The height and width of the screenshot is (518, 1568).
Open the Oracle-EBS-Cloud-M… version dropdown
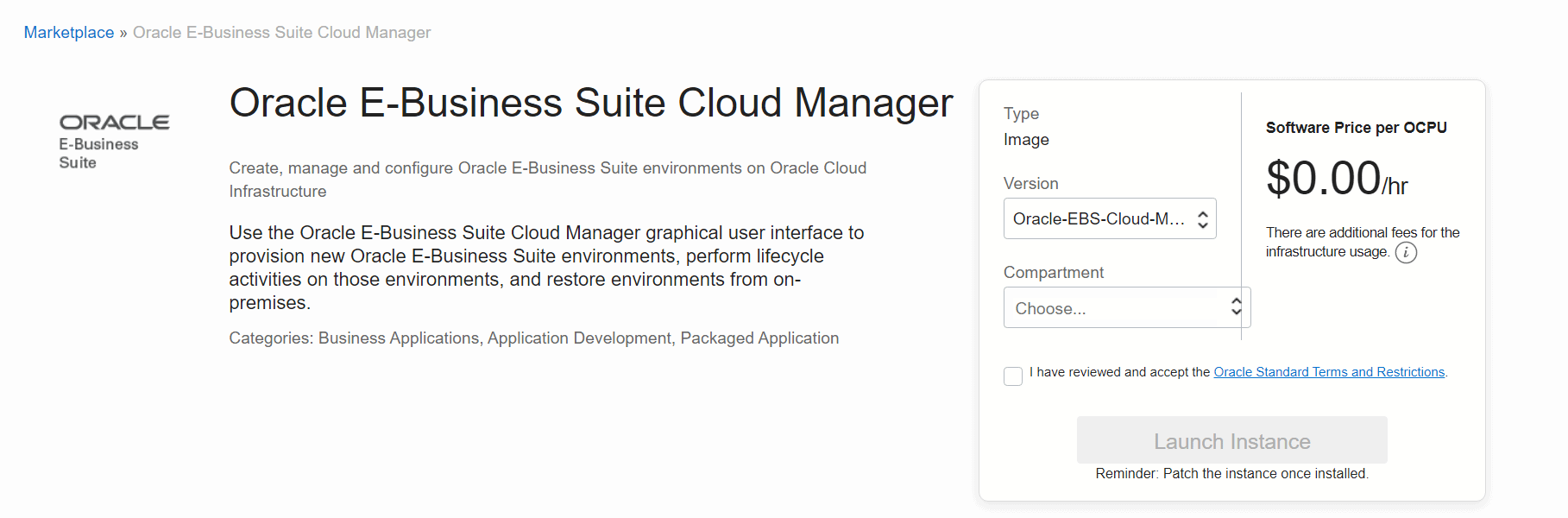click(1099, 219)
